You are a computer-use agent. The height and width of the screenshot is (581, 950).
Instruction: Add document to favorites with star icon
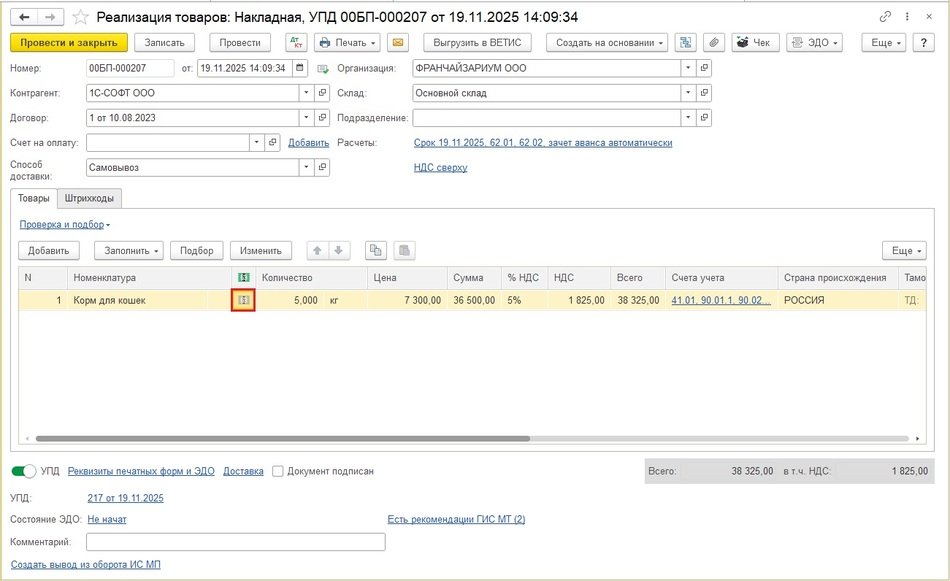coord(81,18)
